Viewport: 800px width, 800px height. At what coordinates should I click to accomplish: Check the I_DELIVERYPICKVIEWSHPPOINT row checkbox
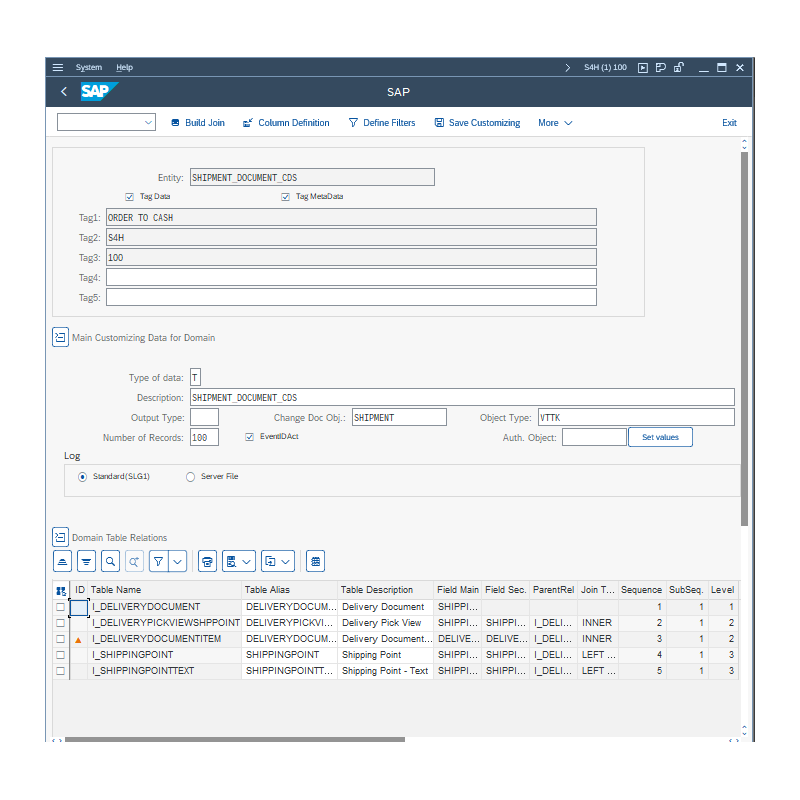tap(60, 623)
